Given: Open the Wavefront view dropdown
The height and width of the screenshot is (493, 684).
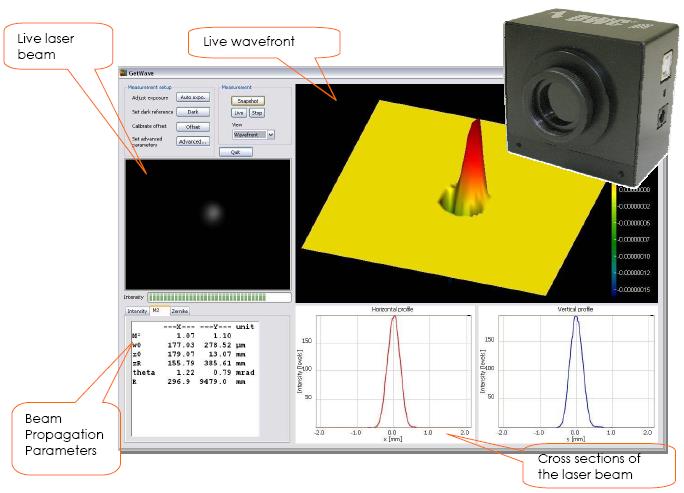Looking at the screenshot, I should coord(253,135).
